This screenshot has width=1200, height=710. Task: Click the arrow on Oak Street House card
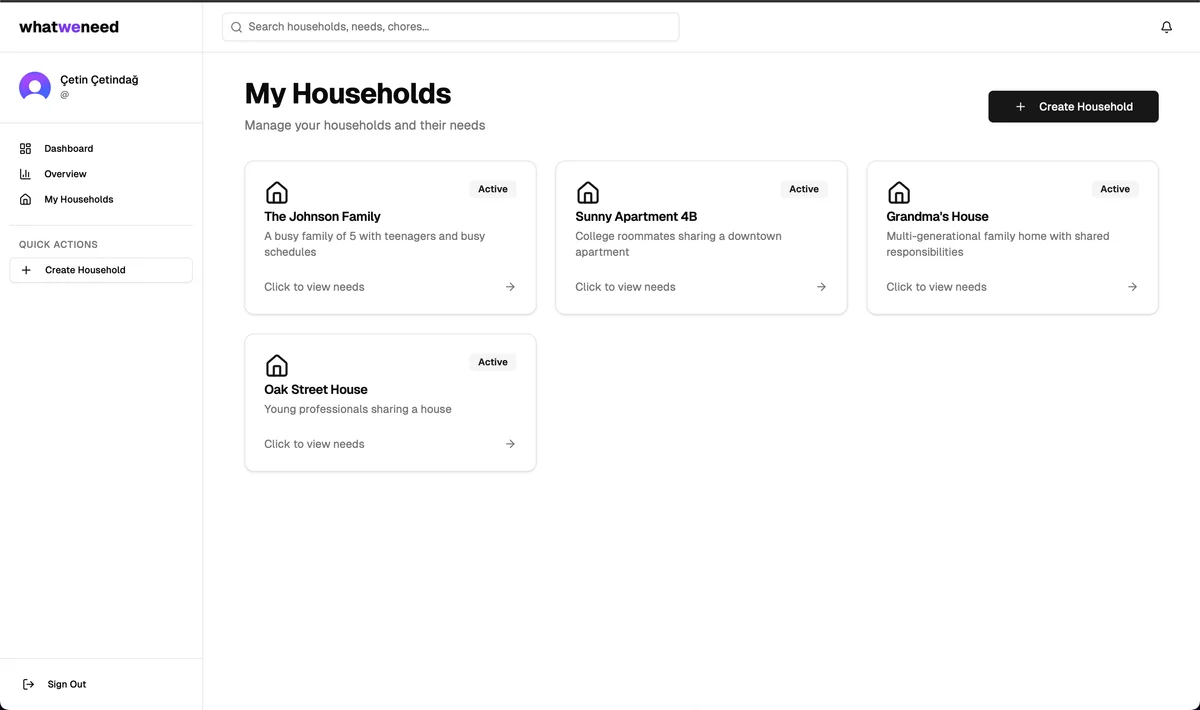[x=510, y=444]
